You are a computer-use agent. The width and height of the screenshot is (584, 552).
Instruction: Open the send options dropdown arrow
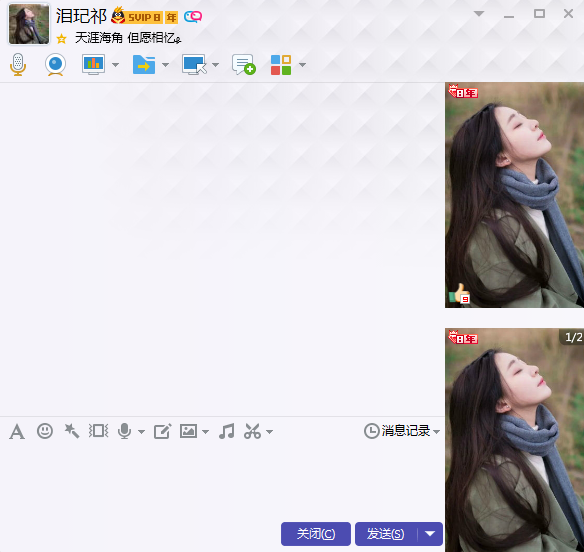(430, 534)
